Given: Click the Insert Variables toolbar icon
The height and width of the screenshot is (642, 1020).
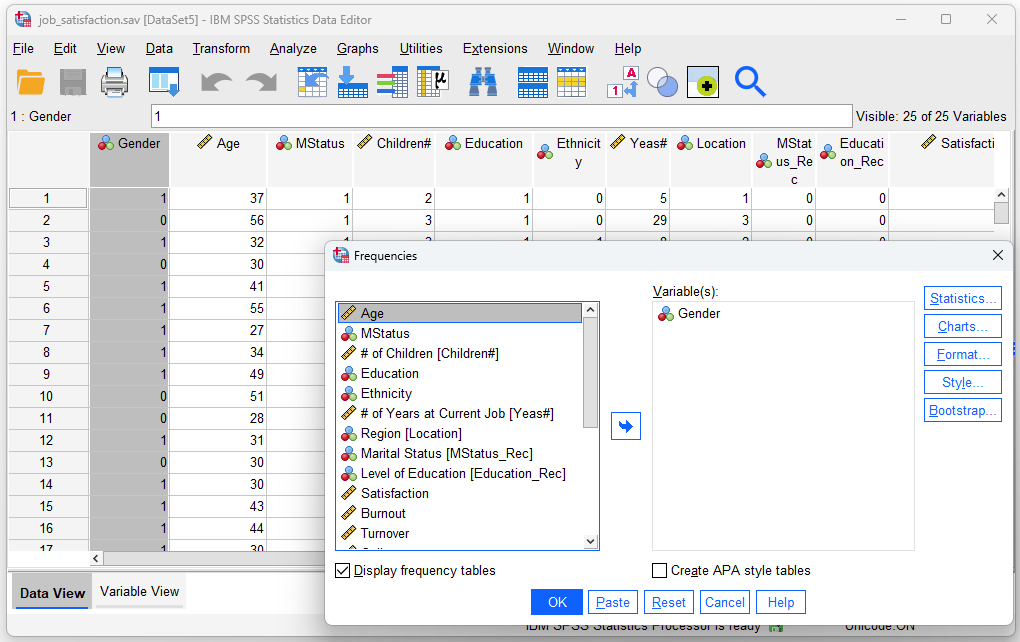Looking at the screenshot, I should pos(572,84).
